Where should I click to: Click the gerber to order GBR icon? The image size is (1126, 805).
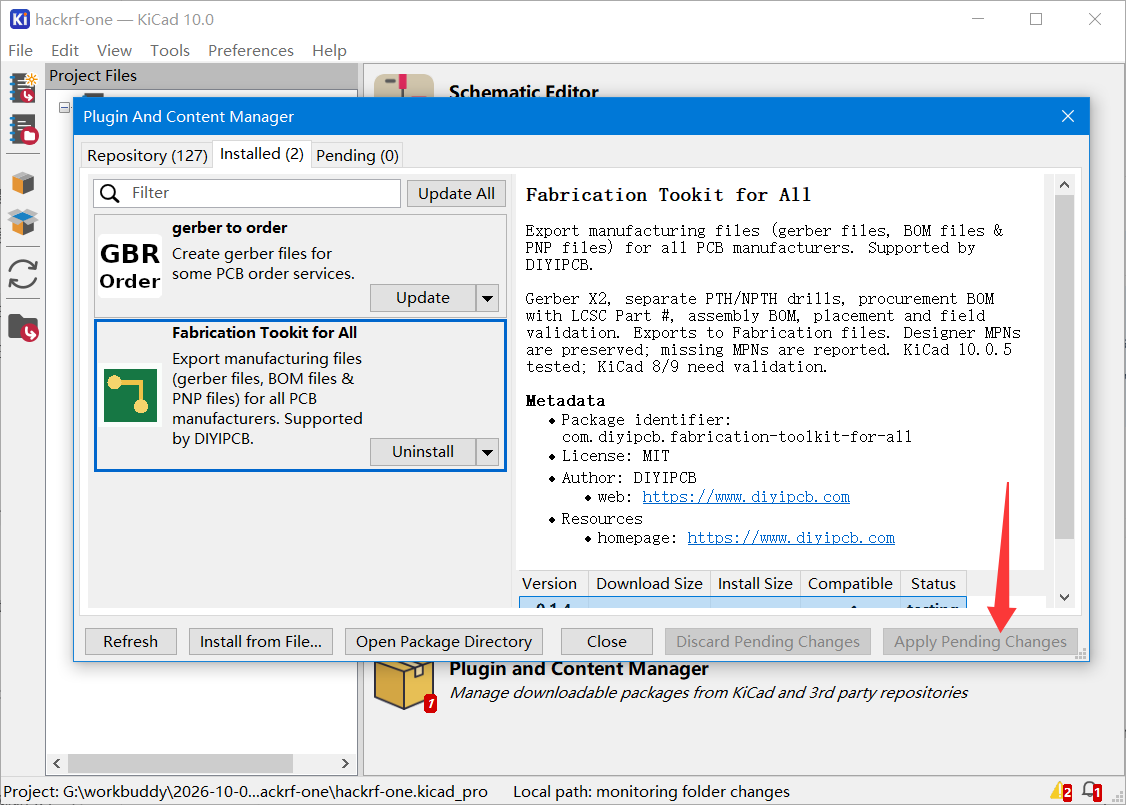130,266
